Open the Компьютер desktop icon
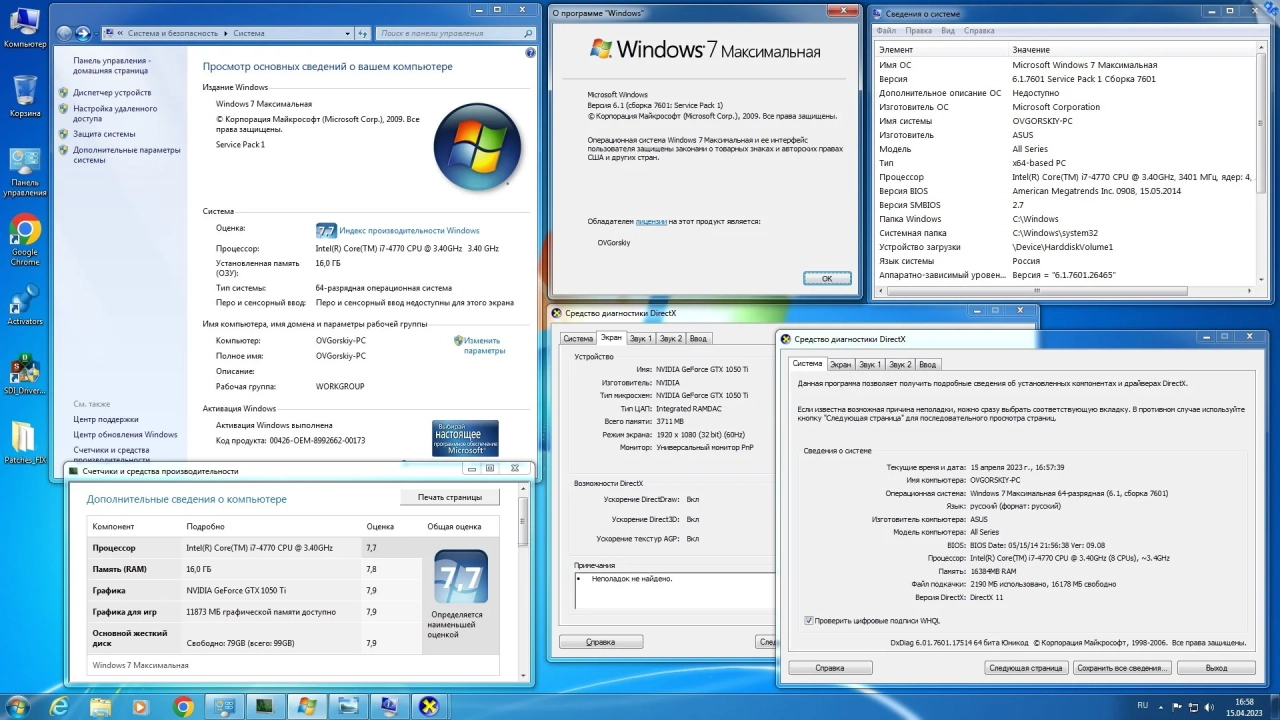 (x=25, y=28)
